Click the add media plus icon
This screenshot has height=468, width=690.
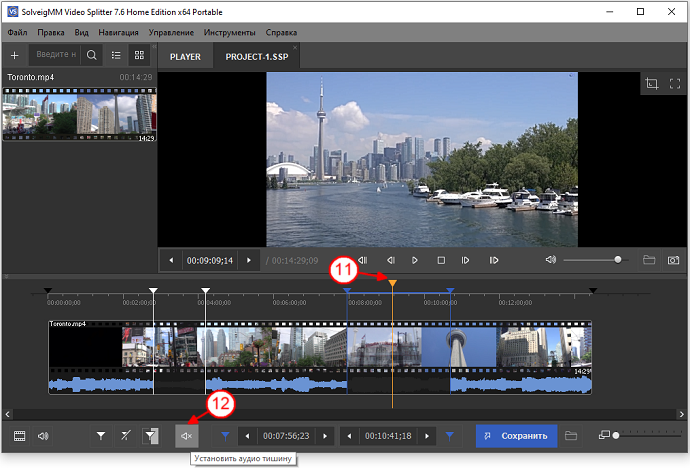(14, 55)
